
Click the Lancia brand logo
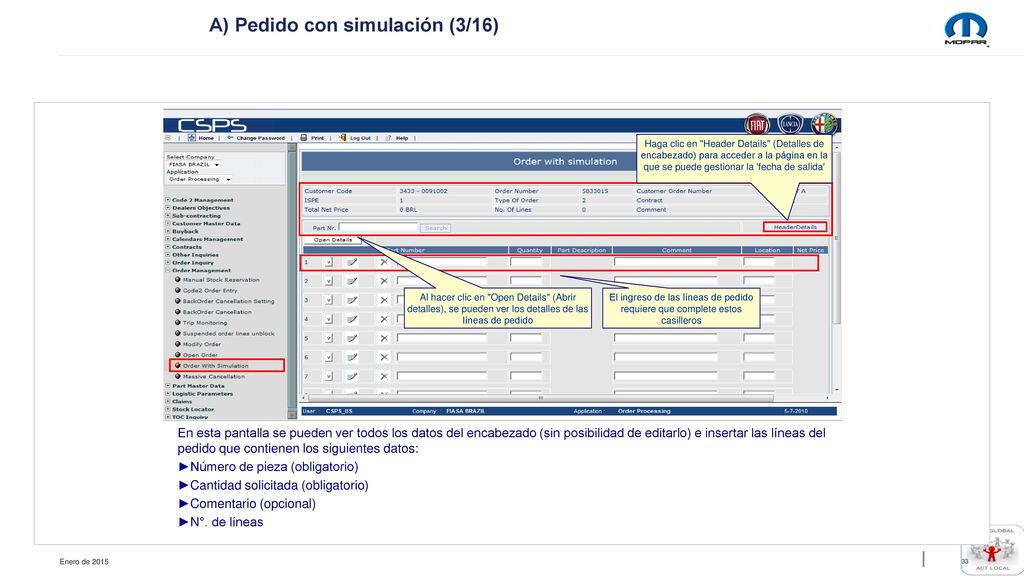(x=790, y=124)
